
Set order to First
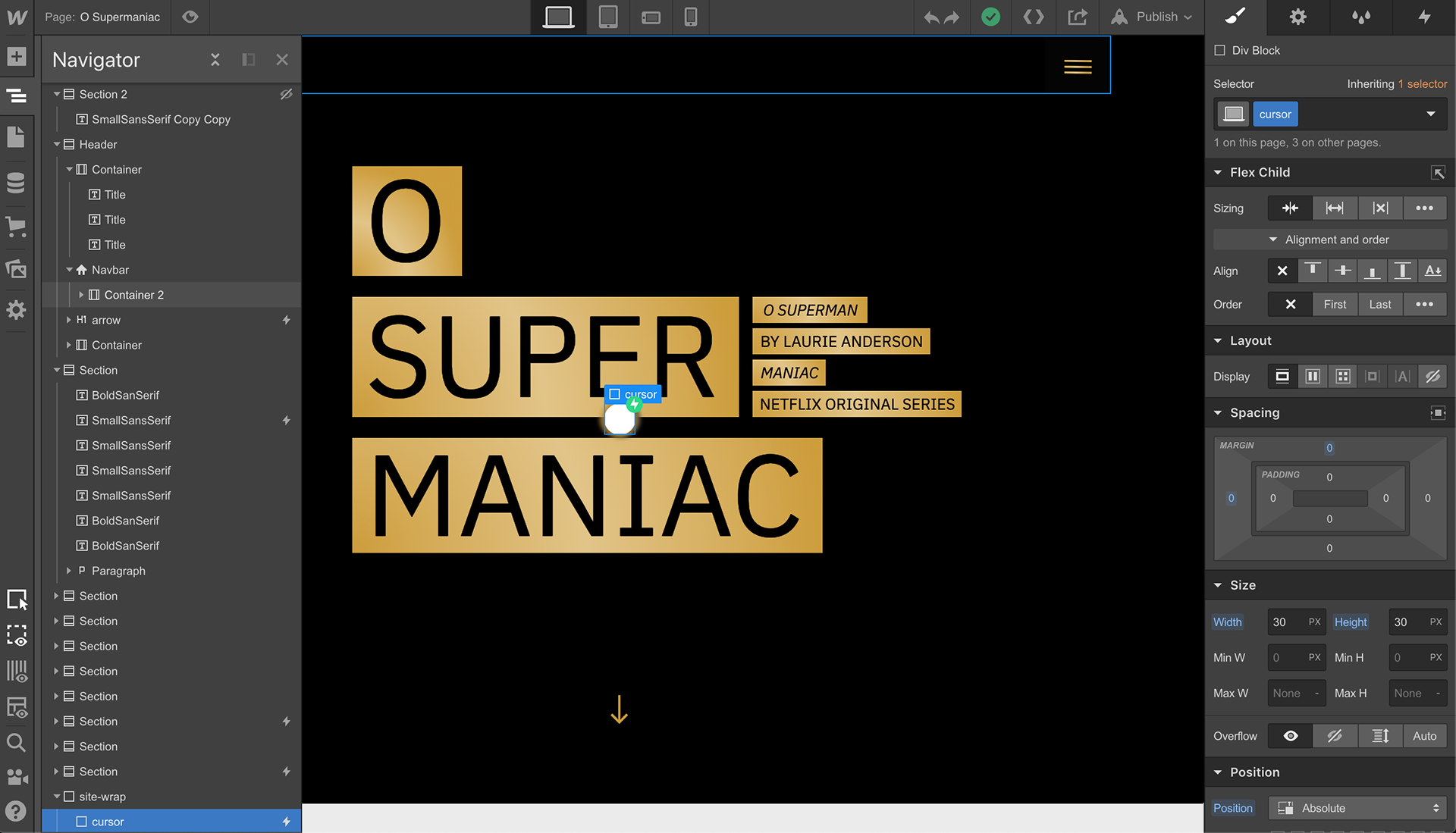1335,305
